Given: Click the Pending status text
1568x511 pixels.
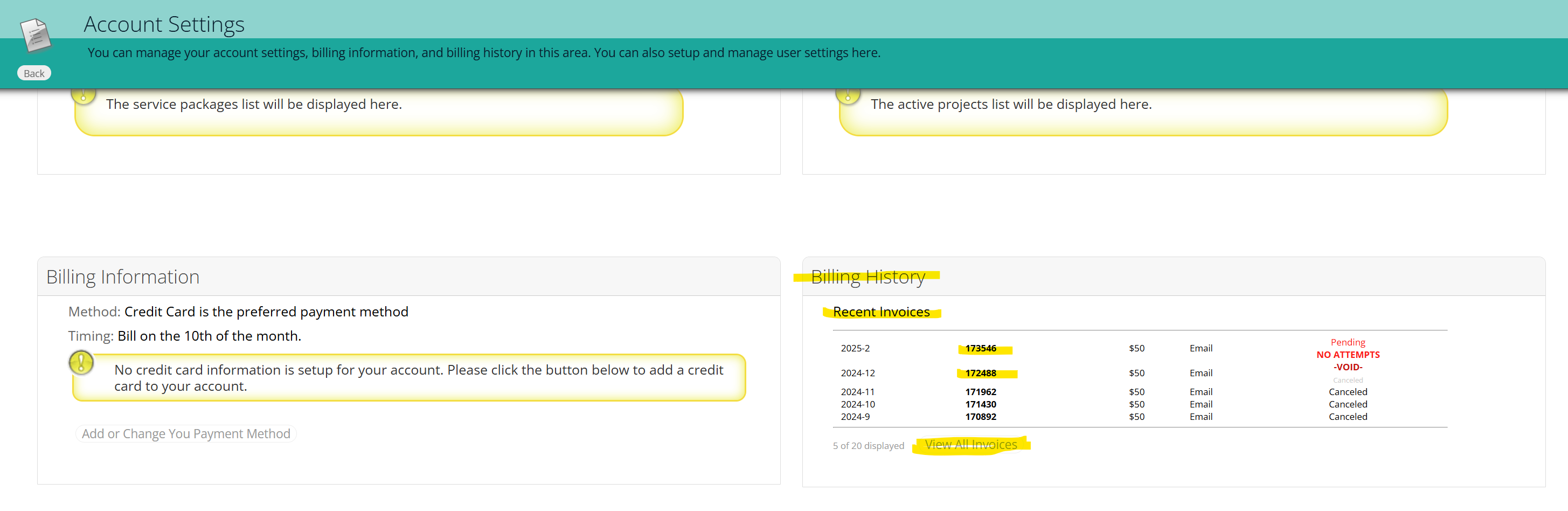Looking at the screenshot, I should (x=1348, y=342).
